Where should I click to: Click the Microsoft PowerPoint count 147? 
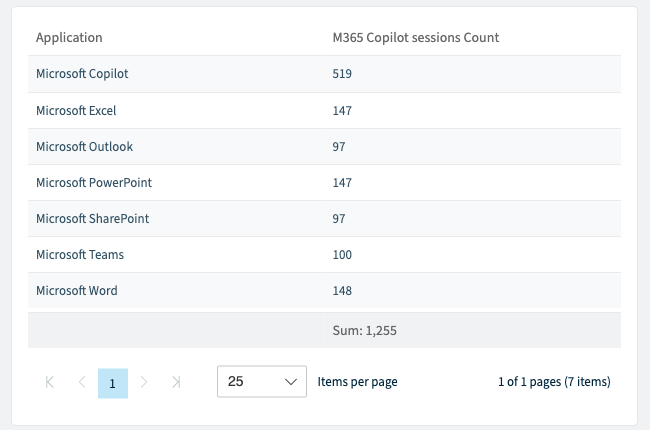(x=342, y=183)
